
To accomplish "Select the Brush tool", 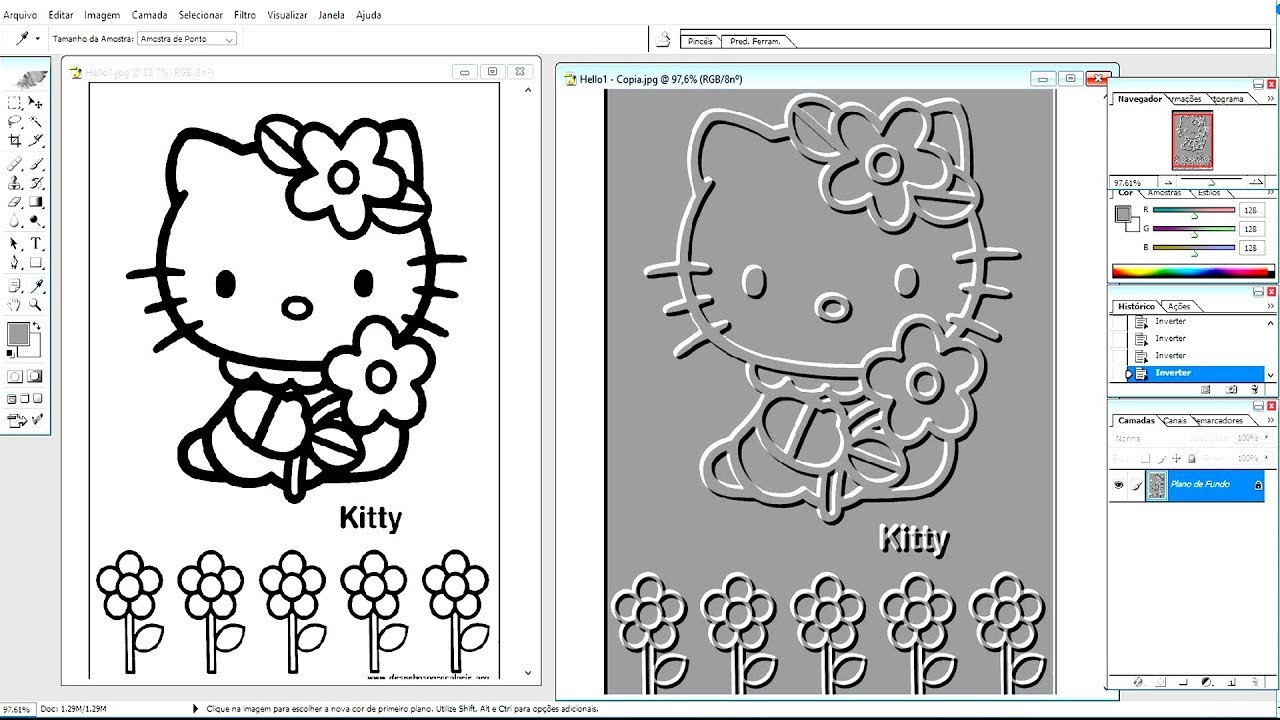I will [36, 165].
